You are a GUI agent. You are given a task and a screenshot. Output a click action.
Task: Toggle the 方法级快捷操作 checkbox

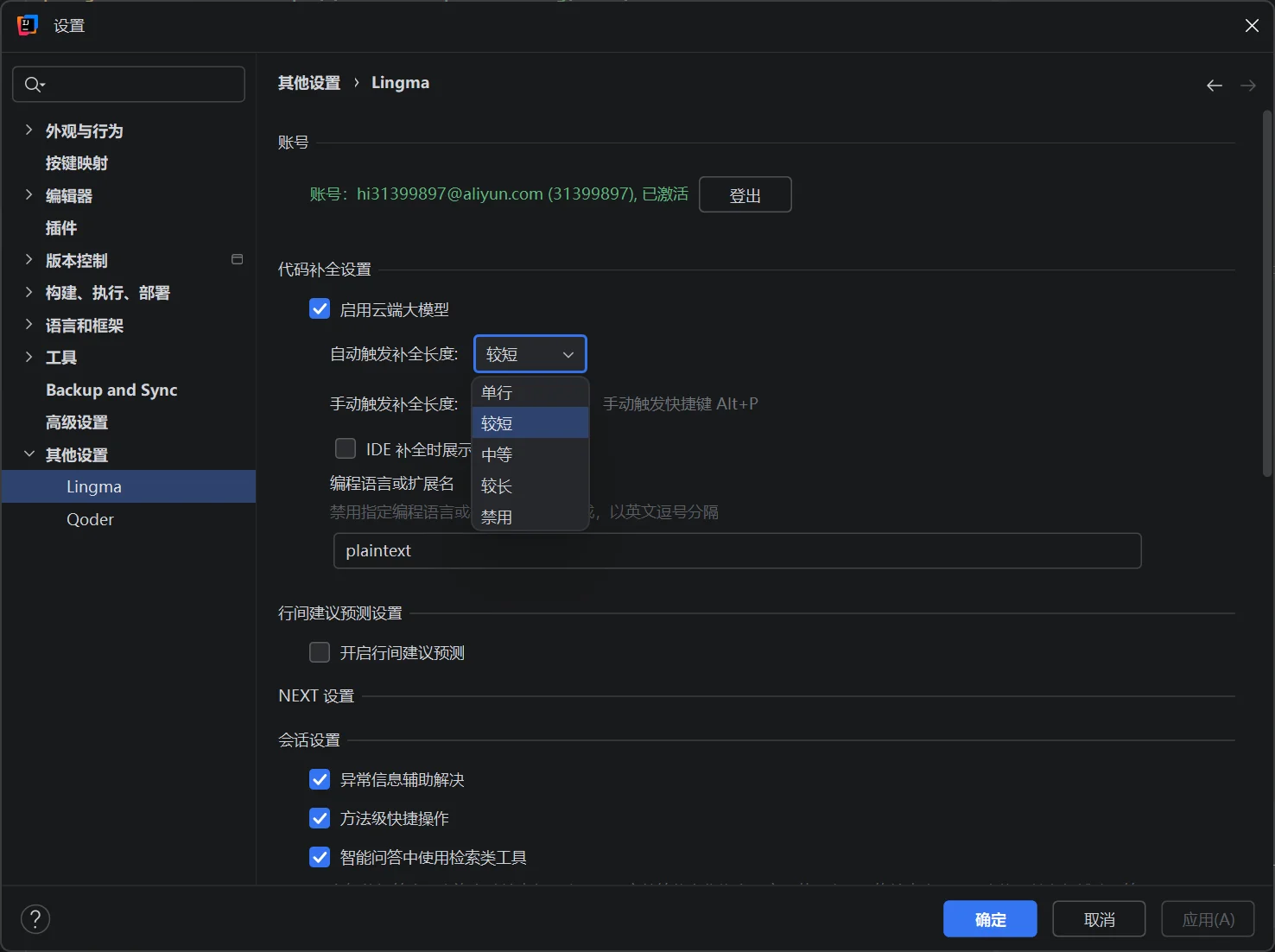click(x=320, y=818)
